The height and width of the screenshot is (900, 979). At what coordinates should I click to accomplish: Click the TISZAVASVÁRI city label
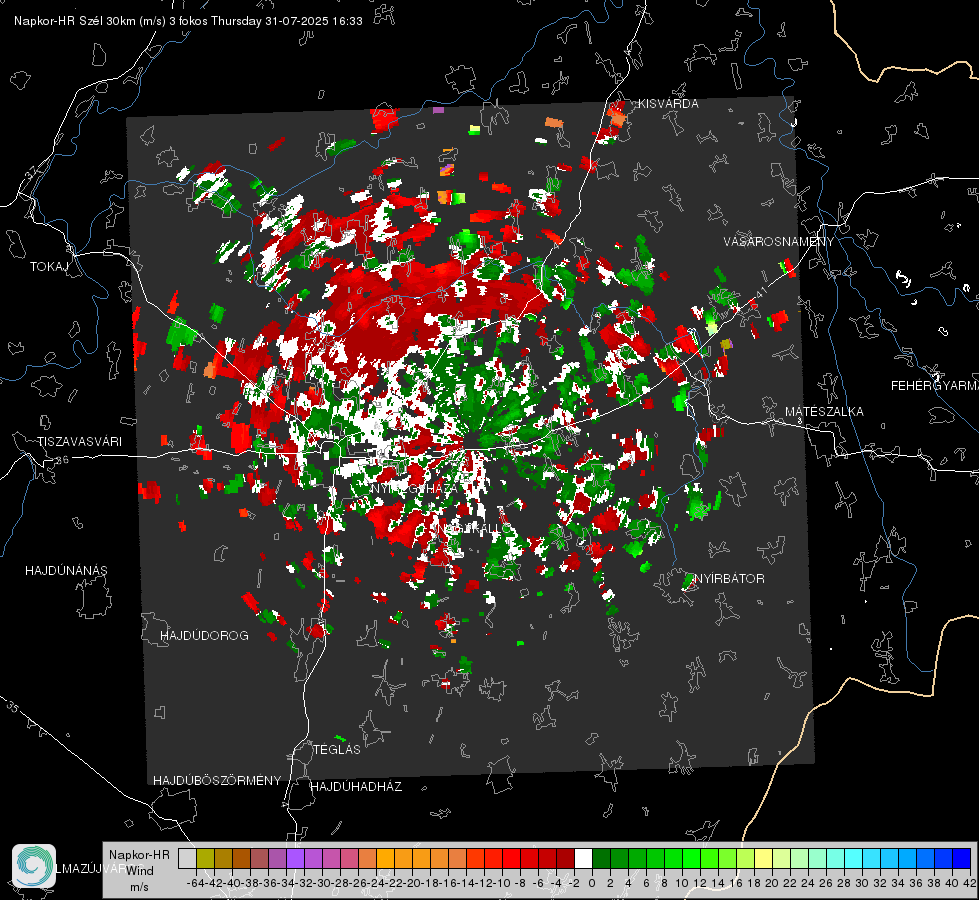coord(80,442)
